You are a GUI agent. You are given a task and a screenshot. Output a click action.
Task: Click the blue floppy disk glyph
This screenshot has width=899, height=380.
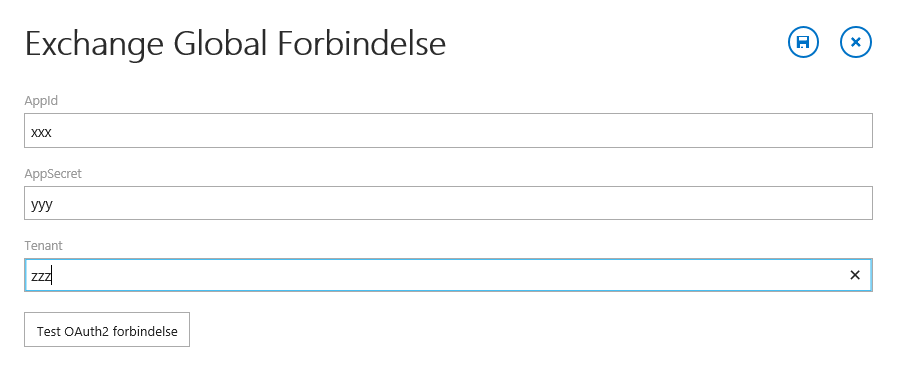(803, 42)
